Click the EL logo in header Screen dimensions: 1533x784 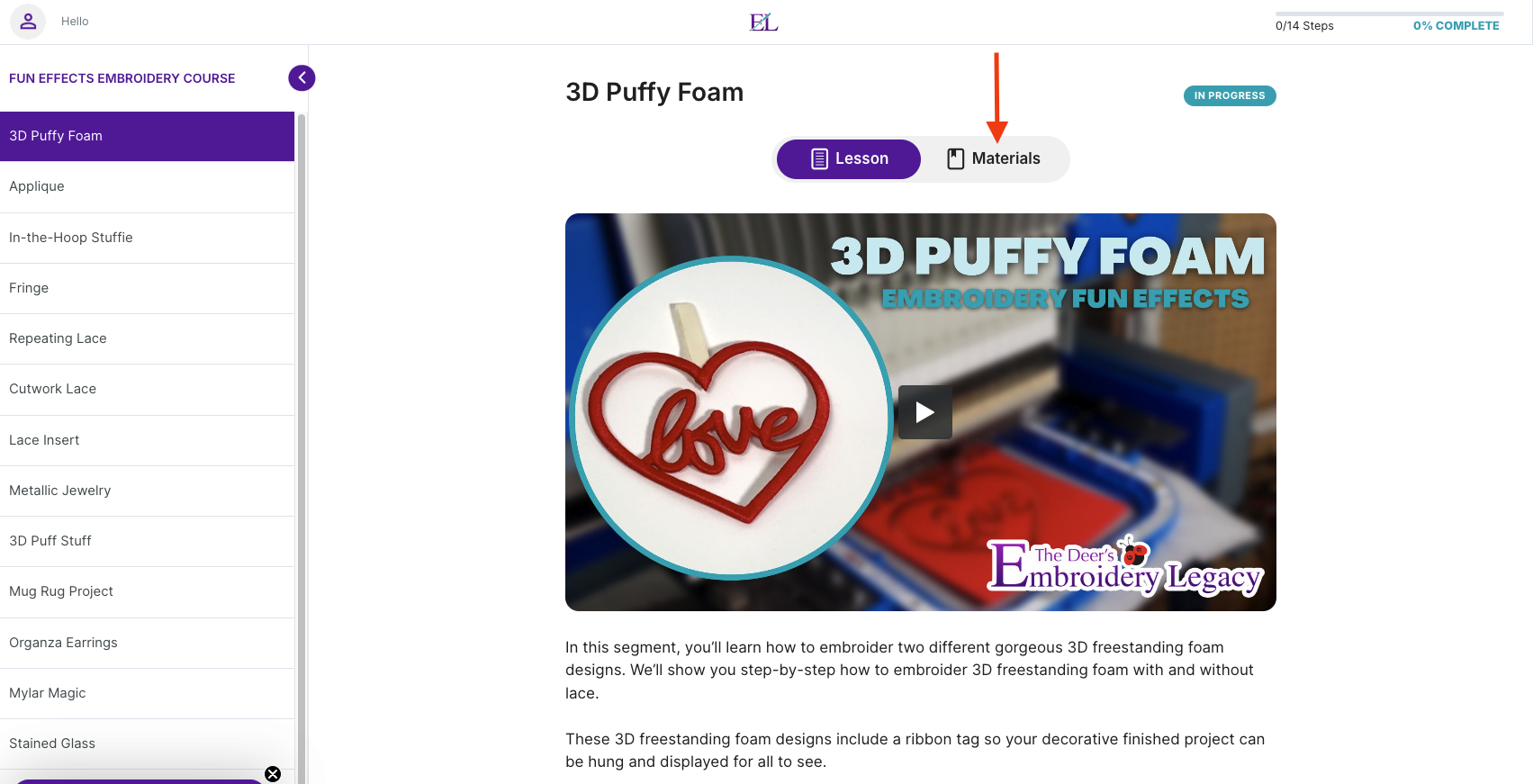[763, 22]
